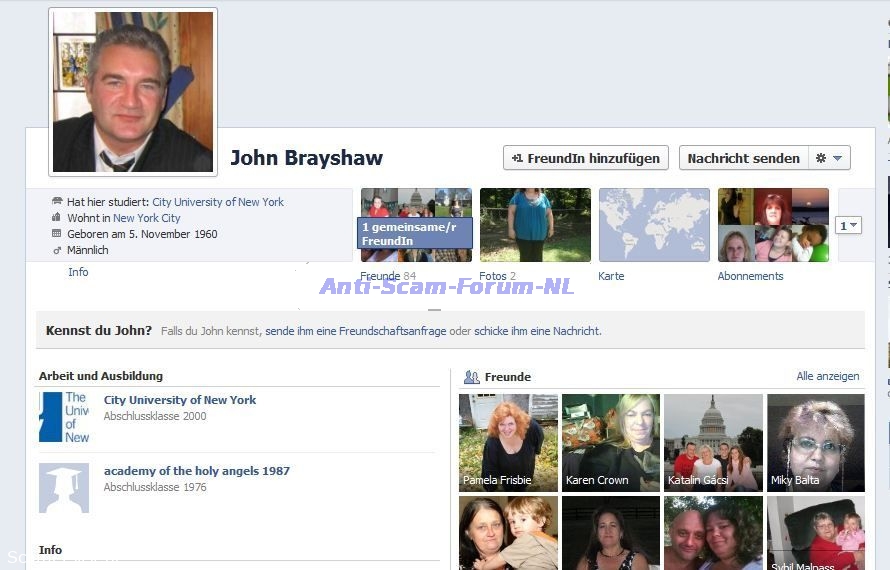Expand the dropdown numbered 1 beside Abonnements
The width and height of the screenshot is (890, 570).
pyautogui.click(x=848, y=226)
